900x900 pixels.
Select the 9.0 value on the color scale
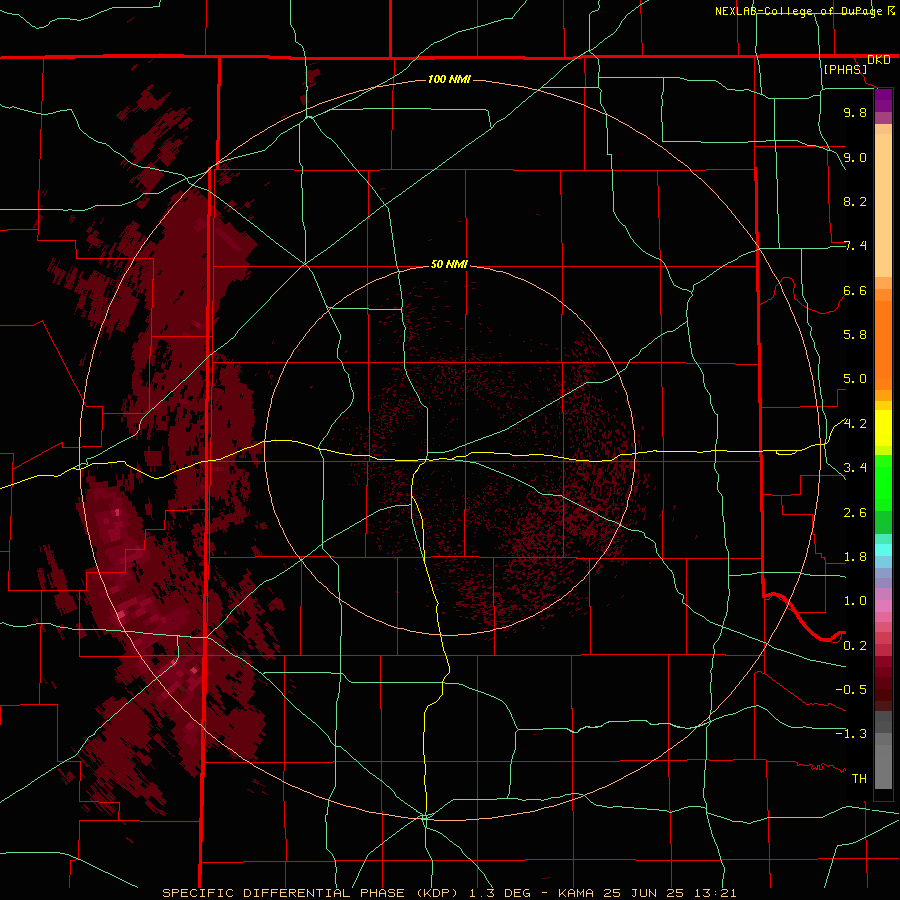(855, 157)
